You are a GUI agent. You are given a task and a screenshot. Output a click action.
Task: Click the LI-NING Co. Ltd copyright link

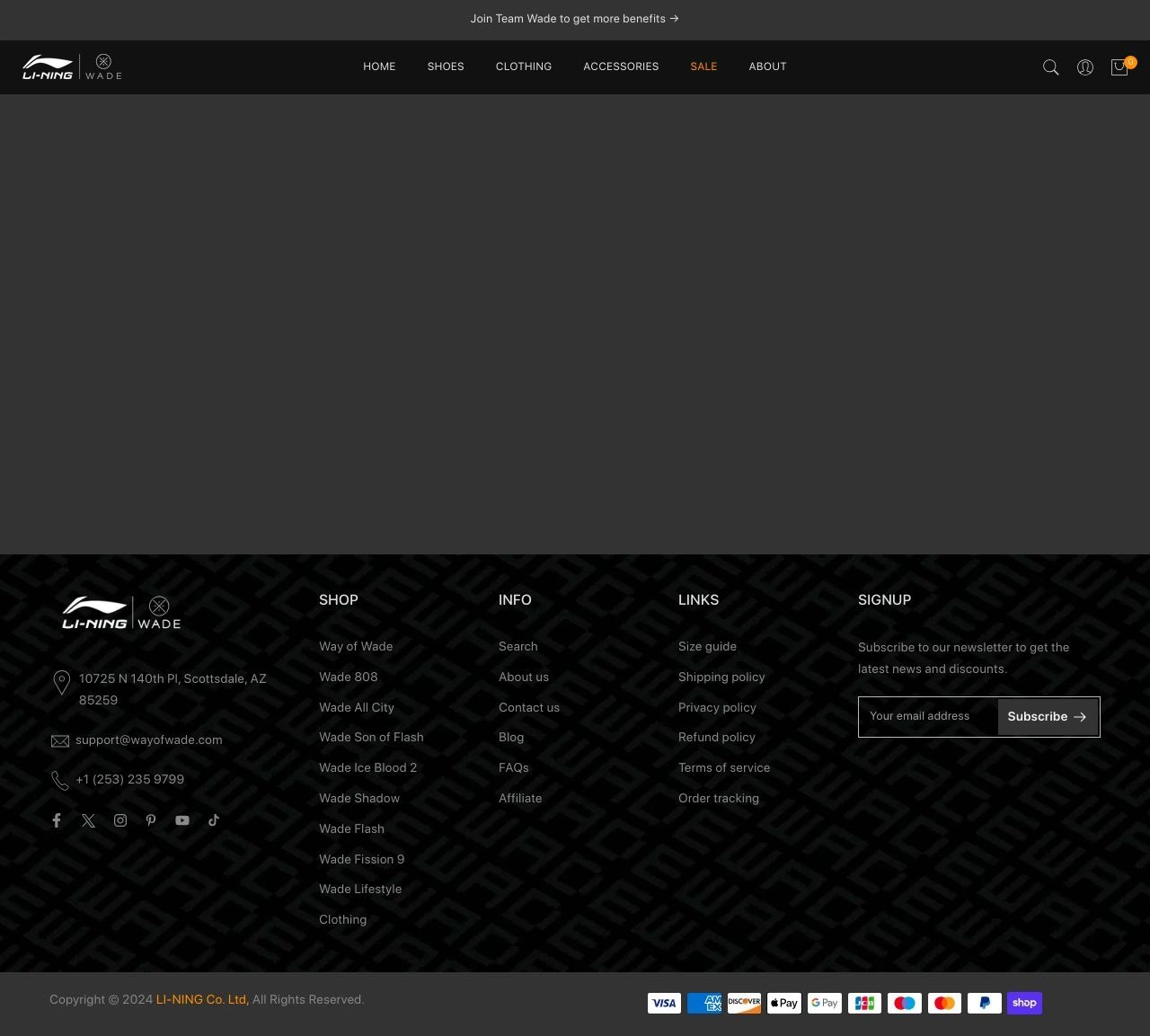point(202,1000)
